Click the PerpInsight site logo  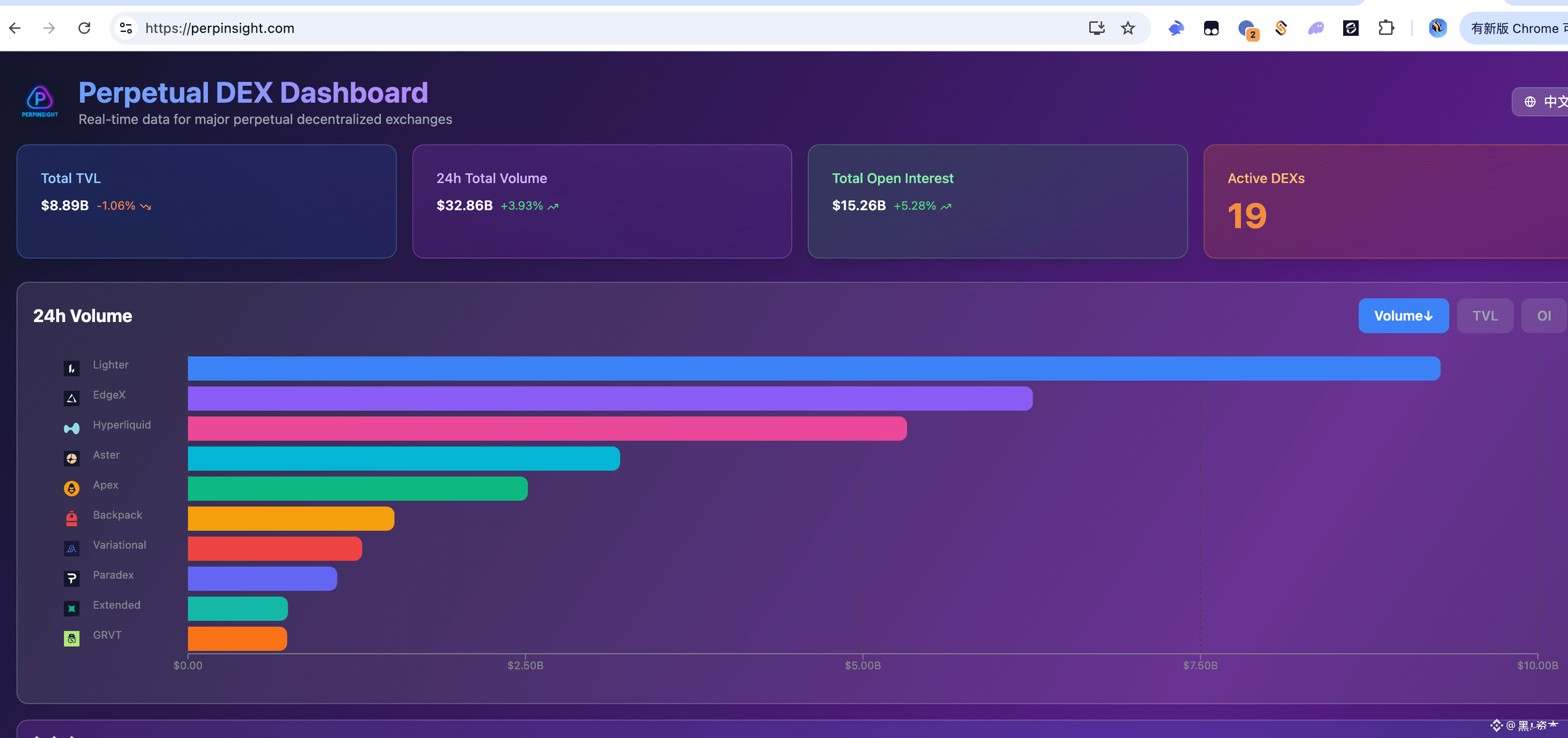[40, 100]
